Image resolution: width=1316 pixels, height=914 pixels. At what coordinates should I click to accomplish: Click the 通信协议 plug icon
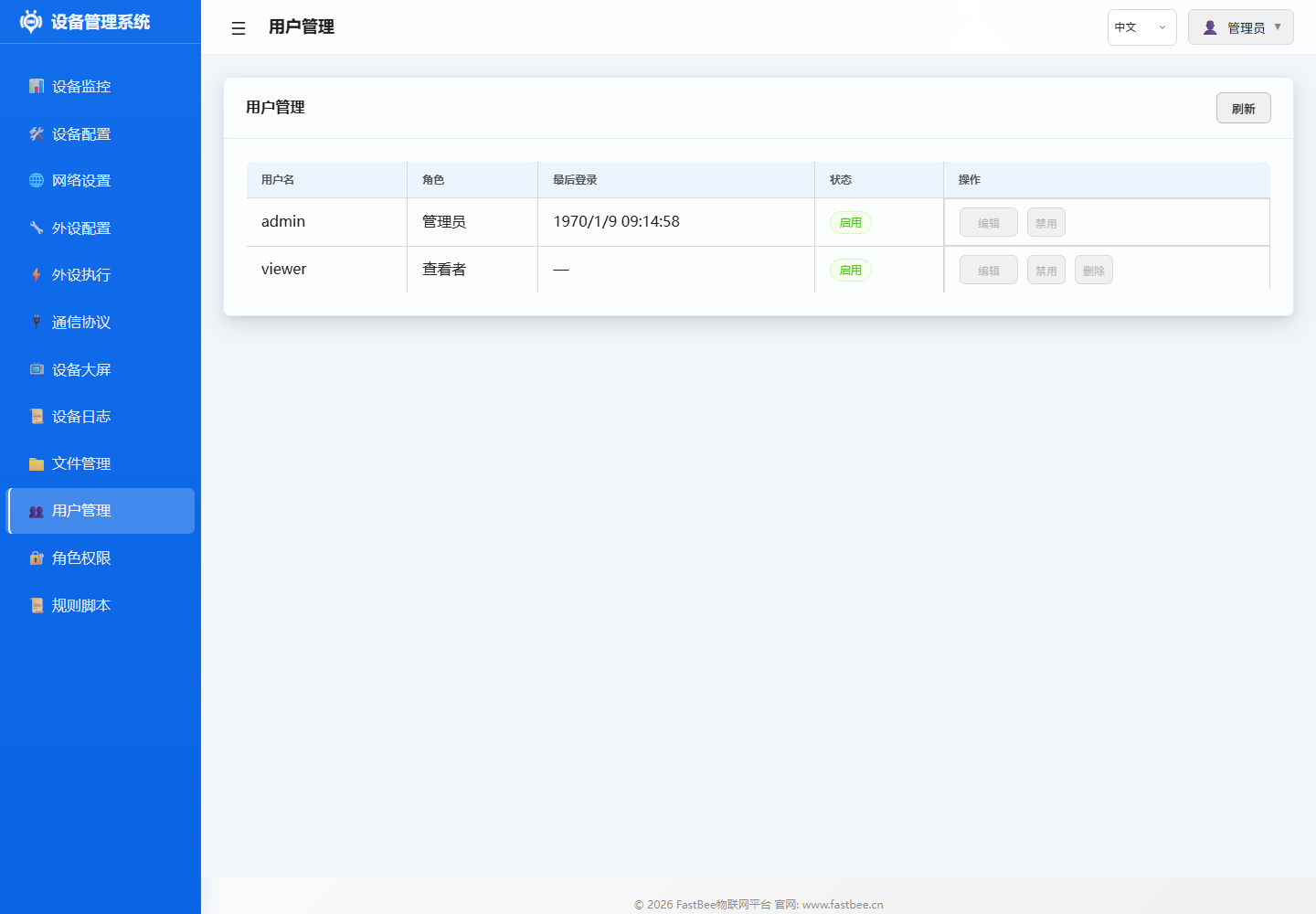(37, 322)
